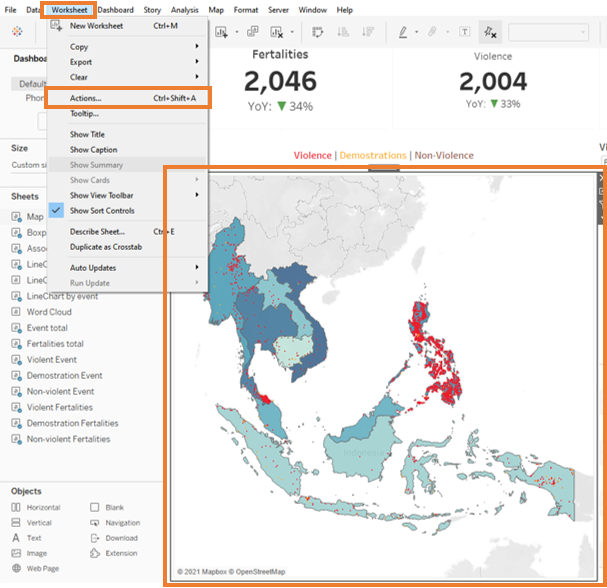
Task: Click the Non-Violence filter link
Action: [444, 156]
